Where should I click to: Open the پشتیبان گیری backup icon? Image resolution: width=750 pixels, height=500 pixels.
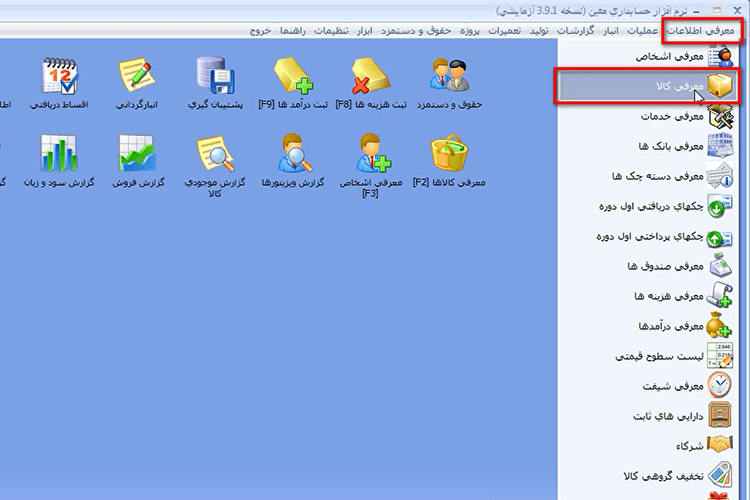pos(215,75)
